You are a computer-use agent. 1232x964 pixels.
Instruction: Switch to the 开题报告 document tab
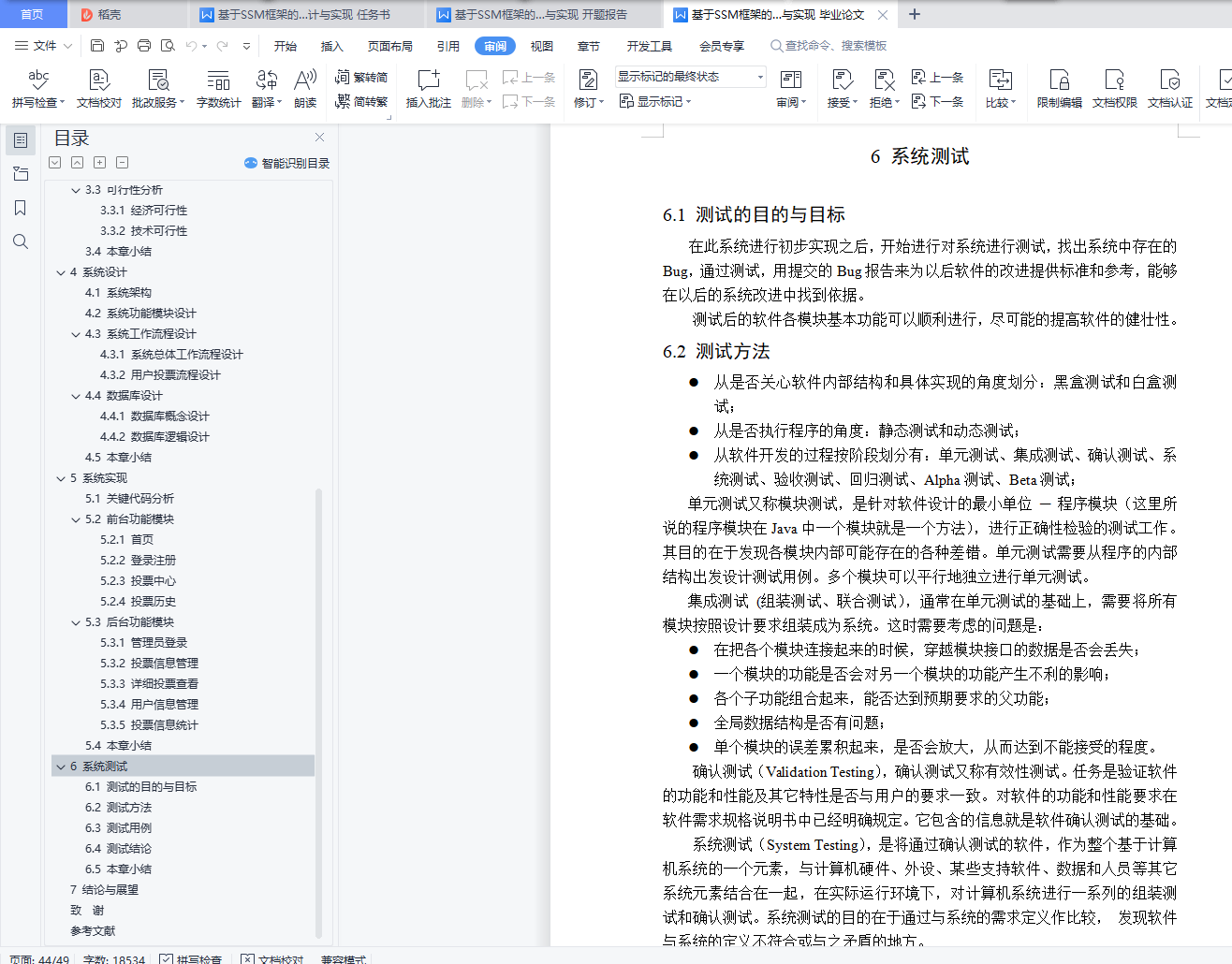pos(542,14)
